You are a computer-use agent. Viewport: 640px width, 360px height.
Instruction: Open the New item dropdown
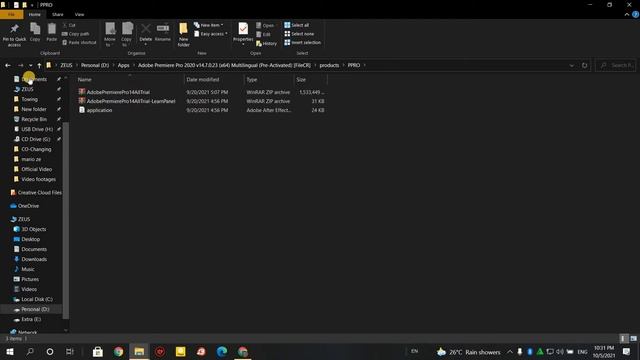[209, 25]
